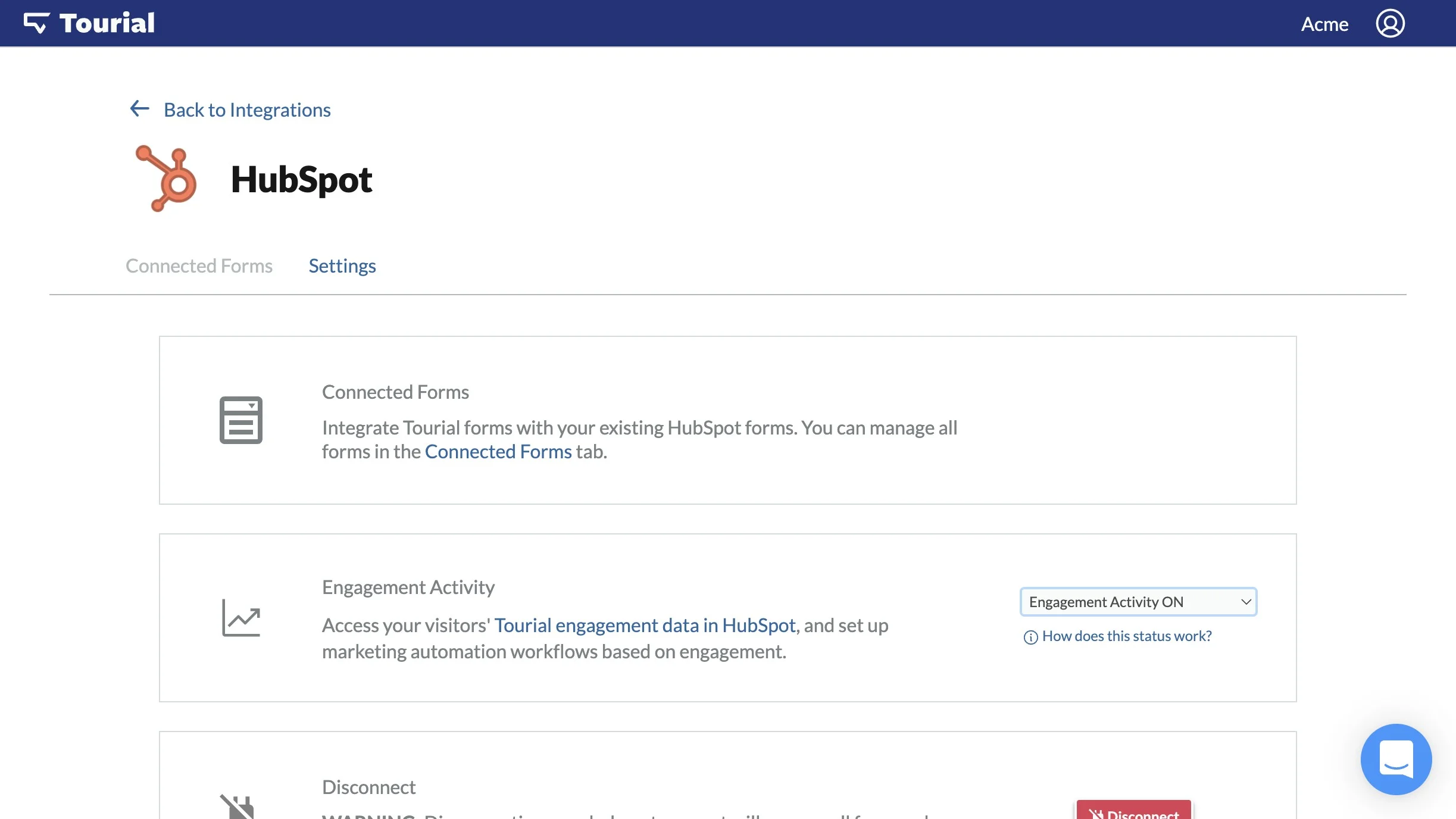Follow the Connected Forms inline link
The width and height of the screenshot is (1456, 819).
498,452
